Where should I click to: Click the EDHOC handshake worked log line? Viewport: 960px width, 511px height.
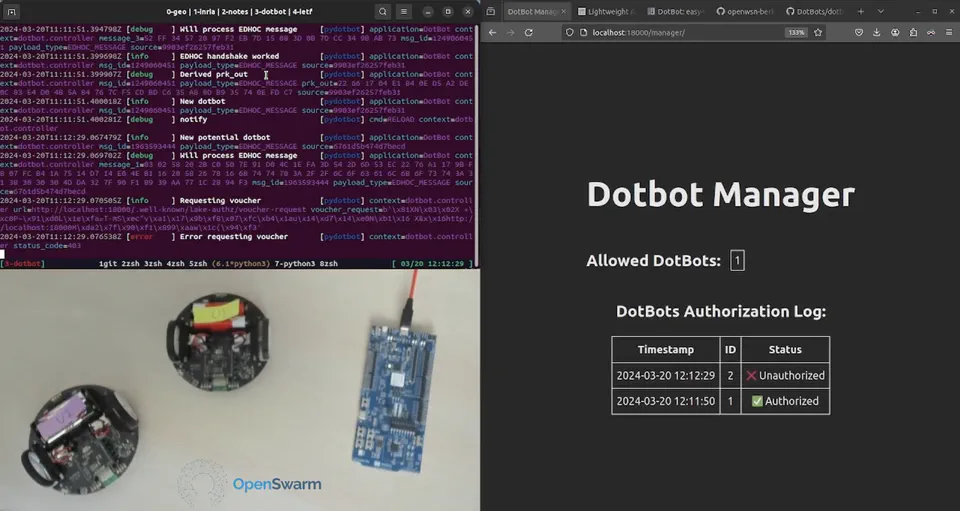click(x=230, y=56)
